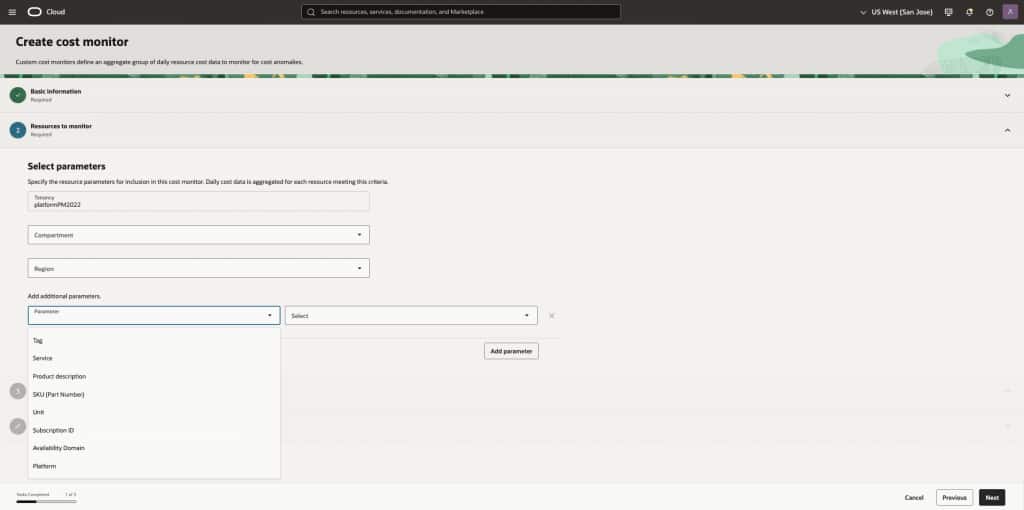Image resolution: width=1024 pixels, height=510 pixels.
Task: View the announcements bell icon
Action: [x=969, y=12]
